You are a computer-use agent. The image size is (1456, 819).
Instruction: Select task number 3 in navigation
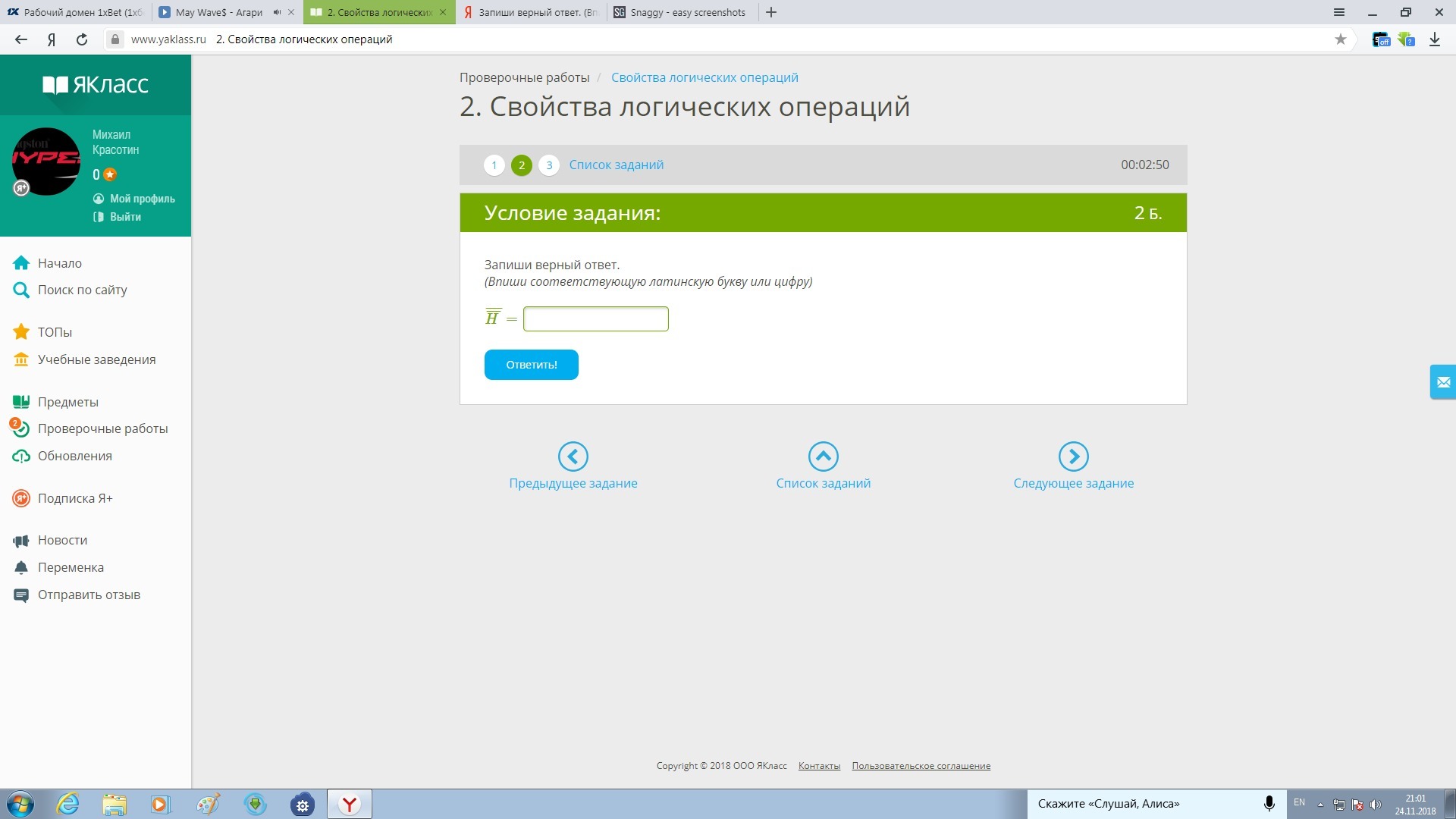pyautogui.click(x=549, y=165)
